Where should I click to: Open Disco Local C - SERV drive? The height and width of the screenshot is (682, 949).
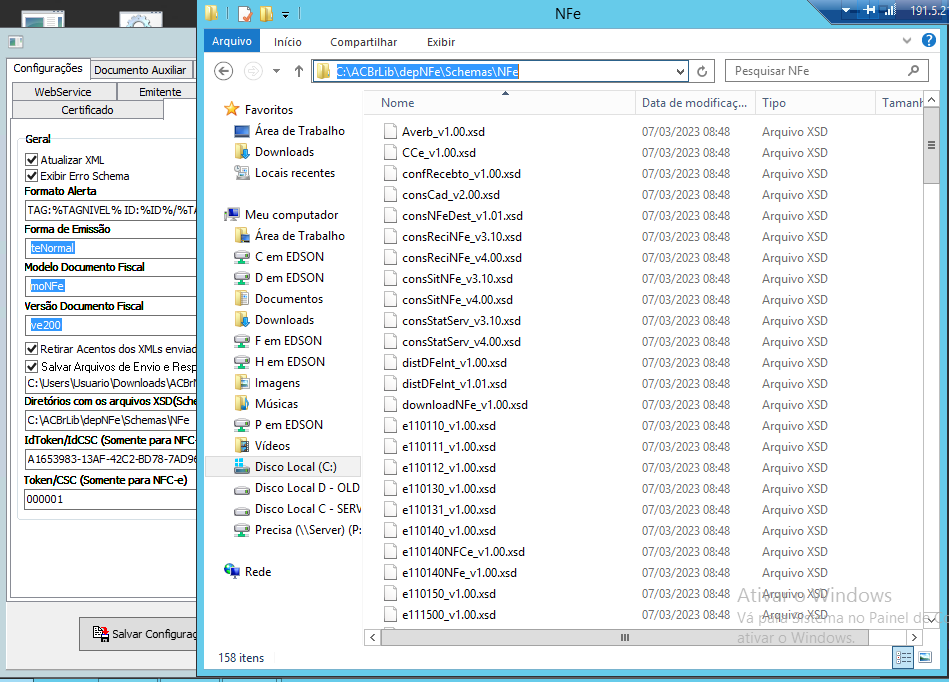297,509
